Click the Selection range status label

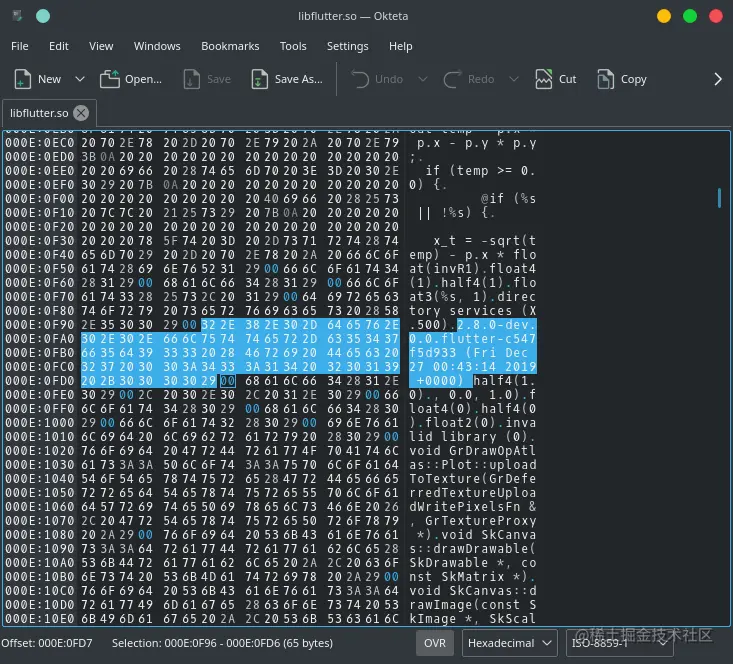click(222, 643)
